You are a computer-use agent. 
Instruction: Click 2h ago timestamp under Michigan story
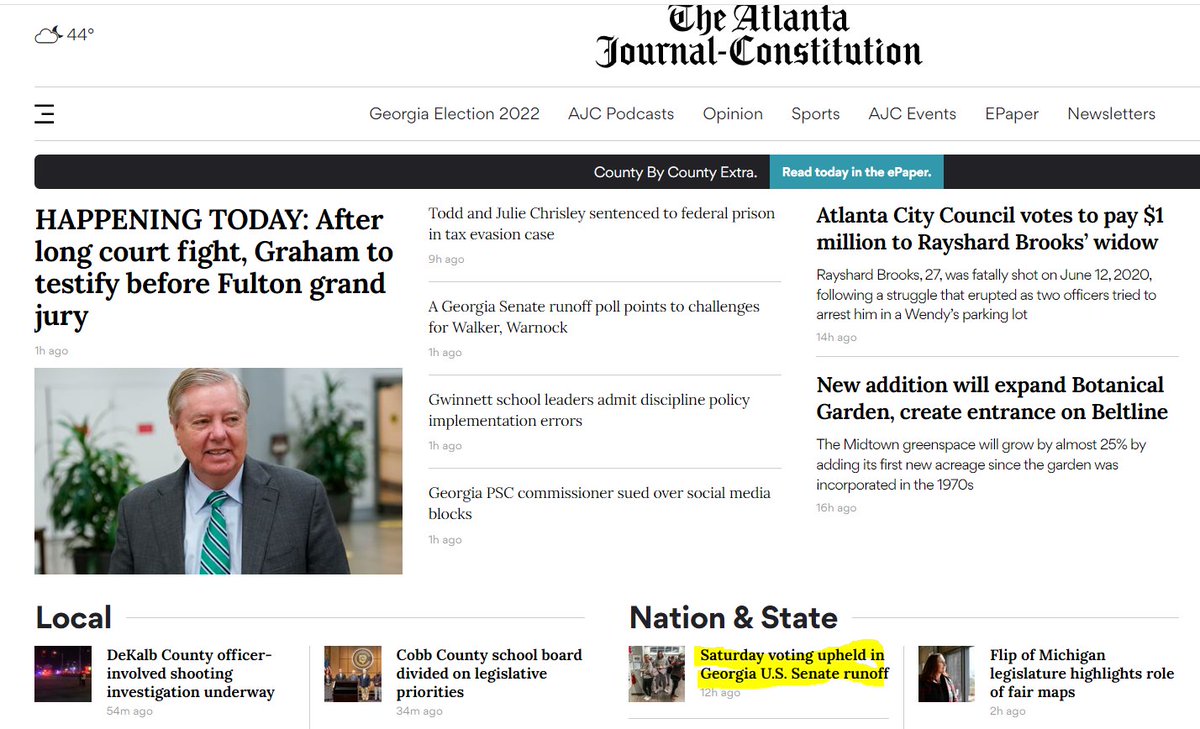coord(1008,711)
